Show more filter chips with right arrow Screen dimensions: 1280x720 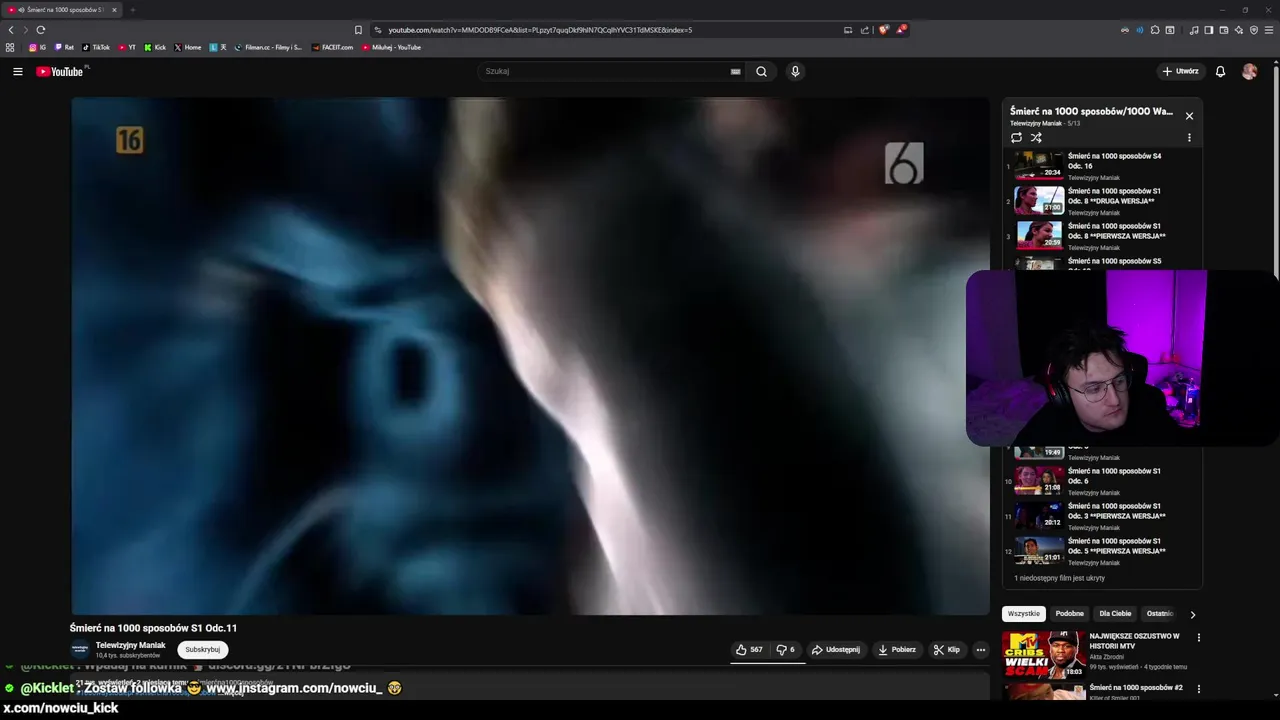[1192, 614]
